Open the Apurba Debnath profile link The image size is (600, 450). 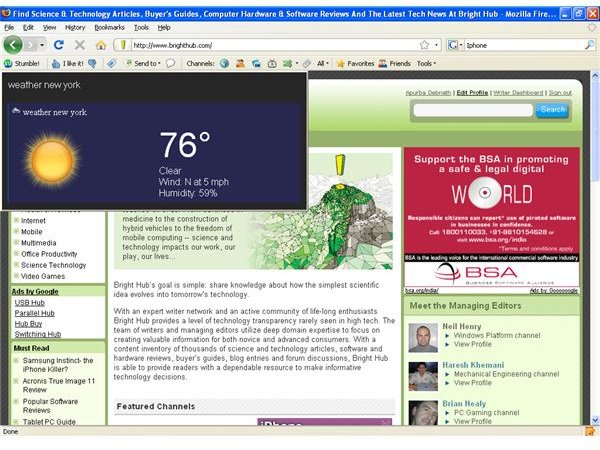[428, 93]
